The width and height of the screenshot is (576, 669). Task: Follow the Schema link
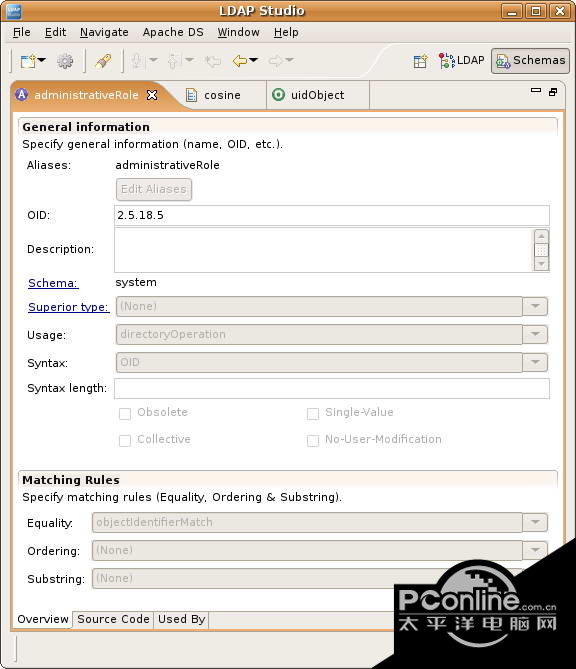(53, 283)
